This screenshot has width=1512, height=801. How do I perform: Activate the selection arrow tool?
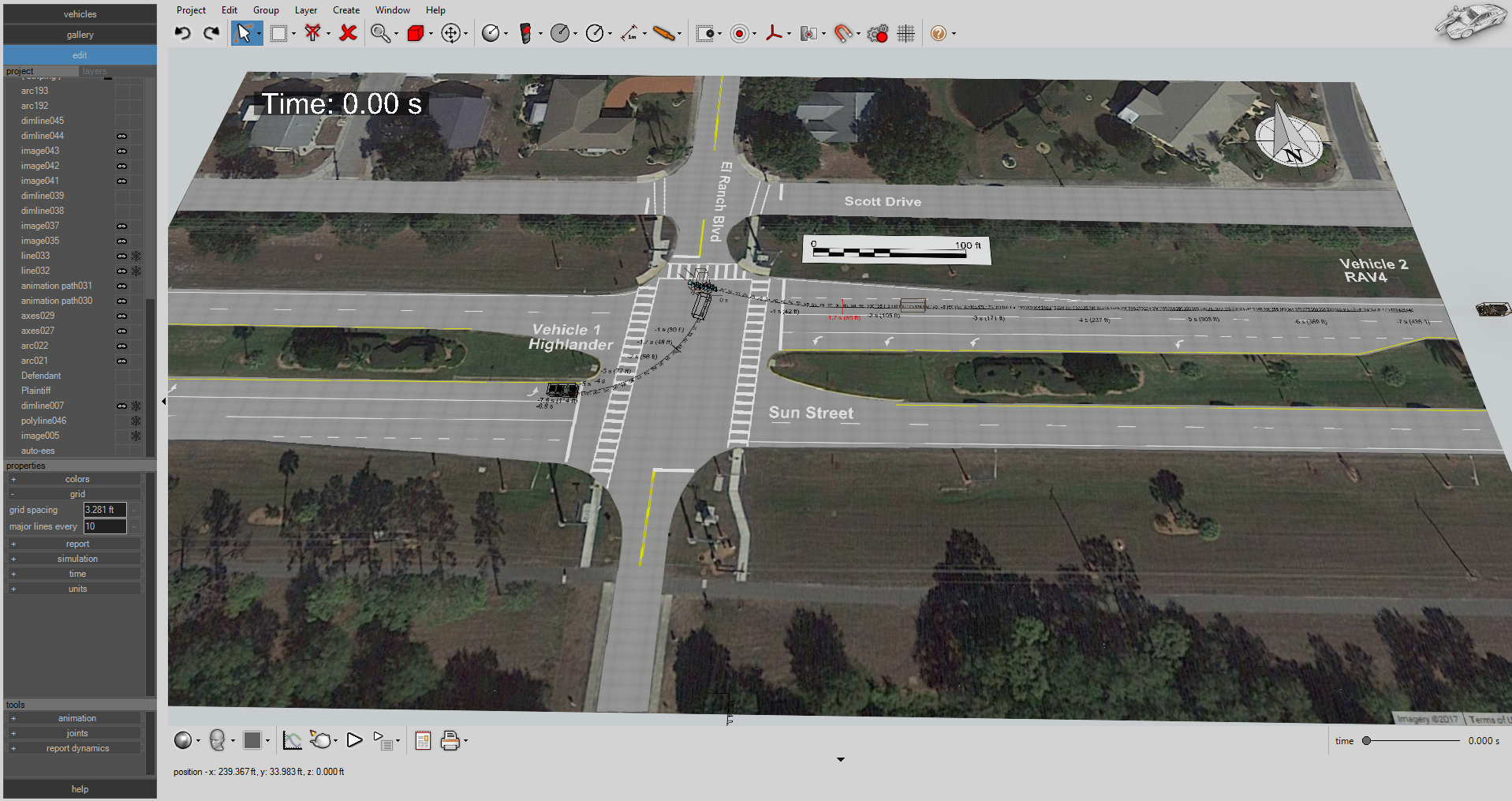(244, 33)
